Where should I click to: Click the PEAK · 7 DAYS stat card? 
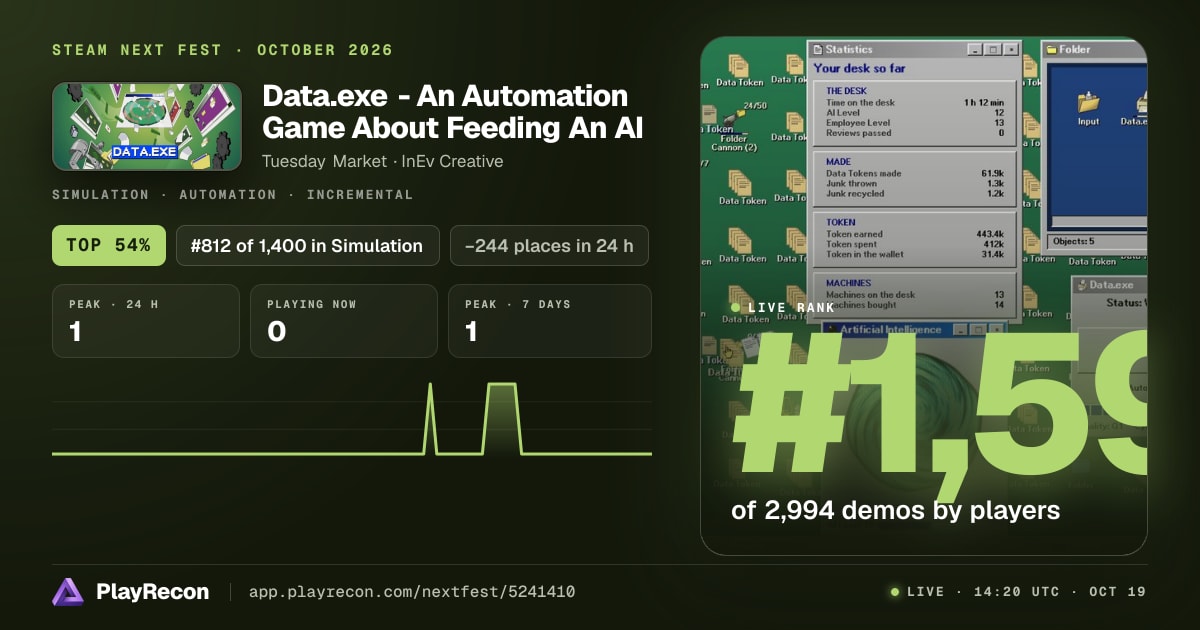pyautogui.click(x=550, y=321)
